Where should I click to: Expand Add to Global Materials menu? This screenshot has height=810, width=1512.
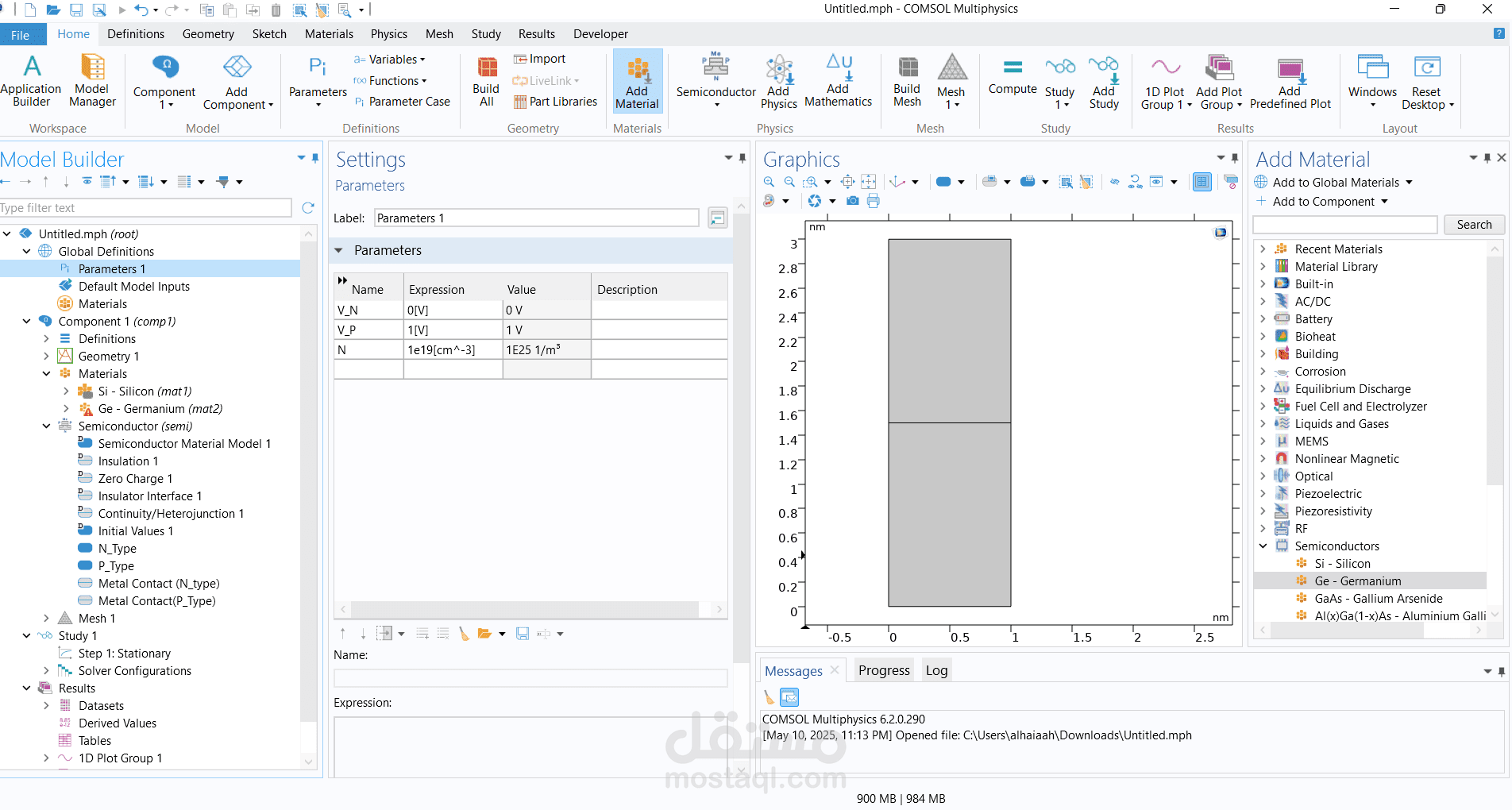1334,183
